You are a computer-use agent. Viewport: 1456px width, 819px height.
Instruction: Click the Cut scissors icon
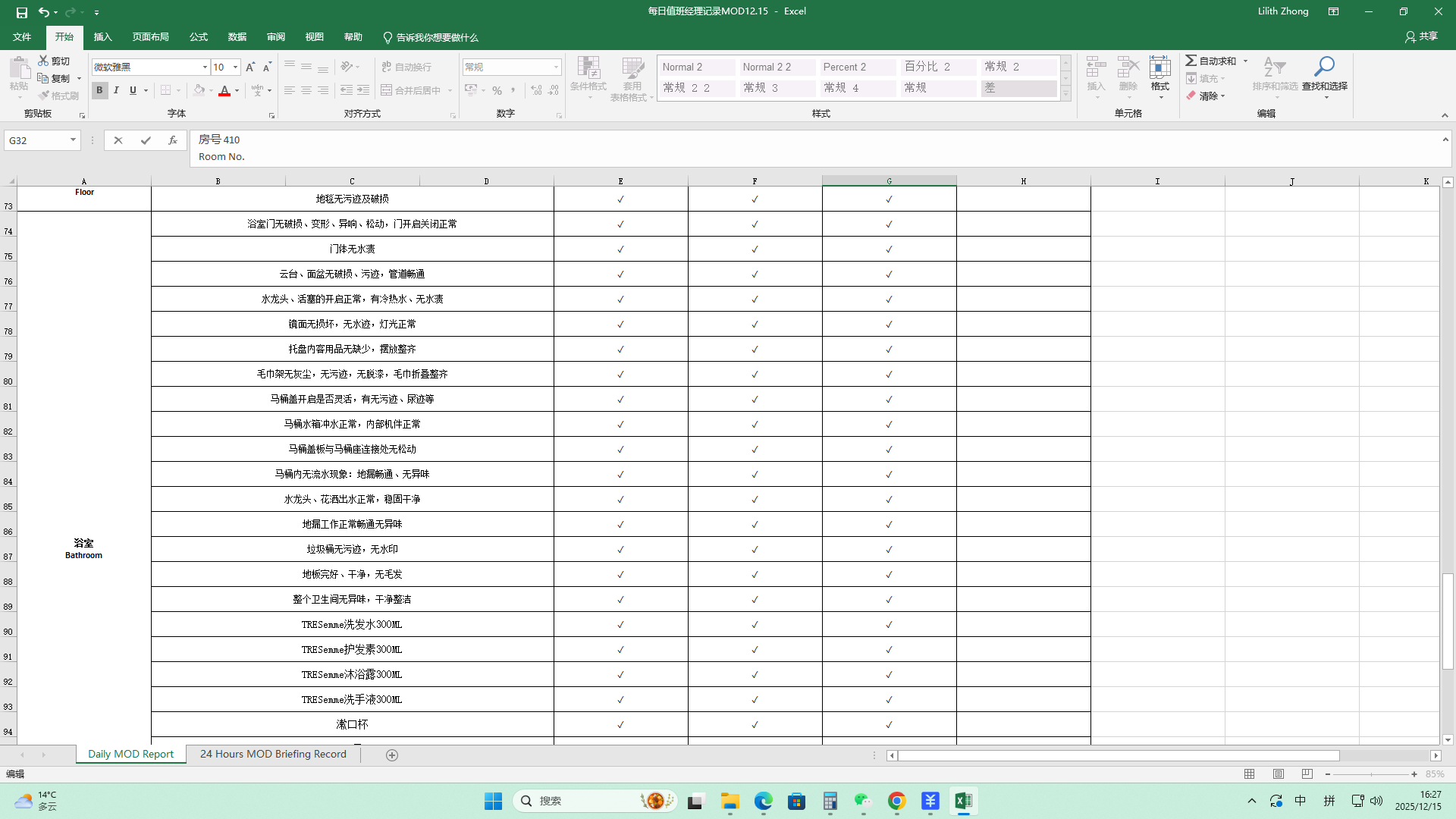(x=44, y=61)
